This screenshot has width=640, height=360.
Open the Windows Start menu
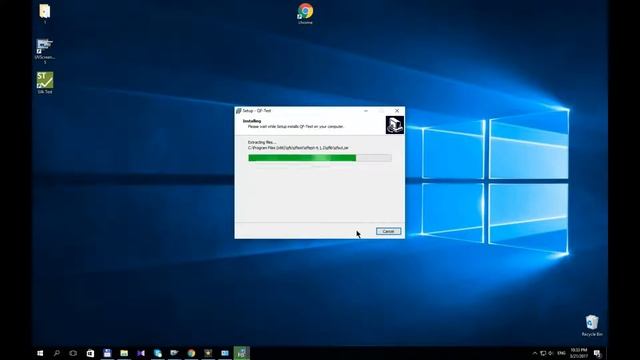[40, 353]
